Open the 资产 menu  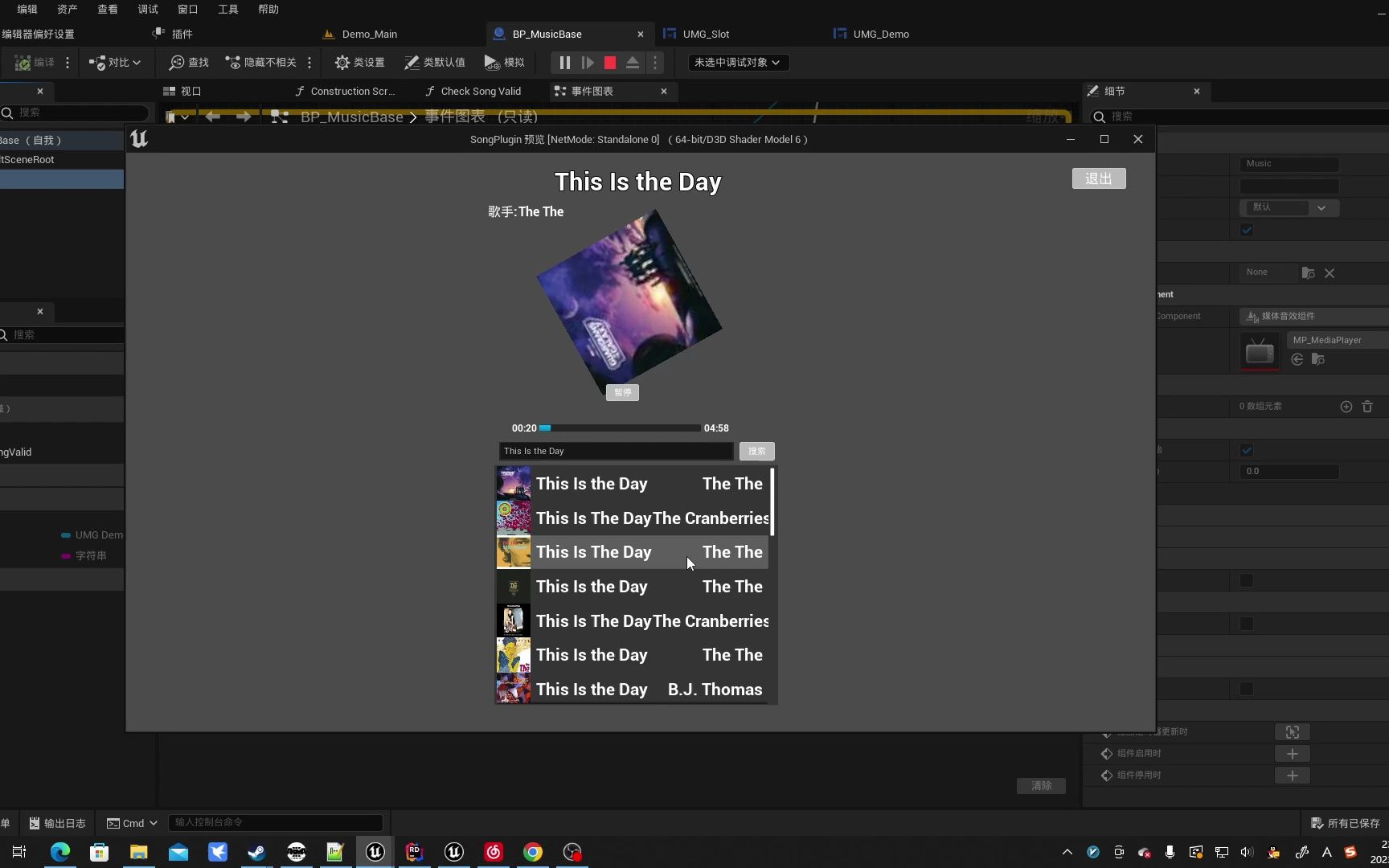68,10
